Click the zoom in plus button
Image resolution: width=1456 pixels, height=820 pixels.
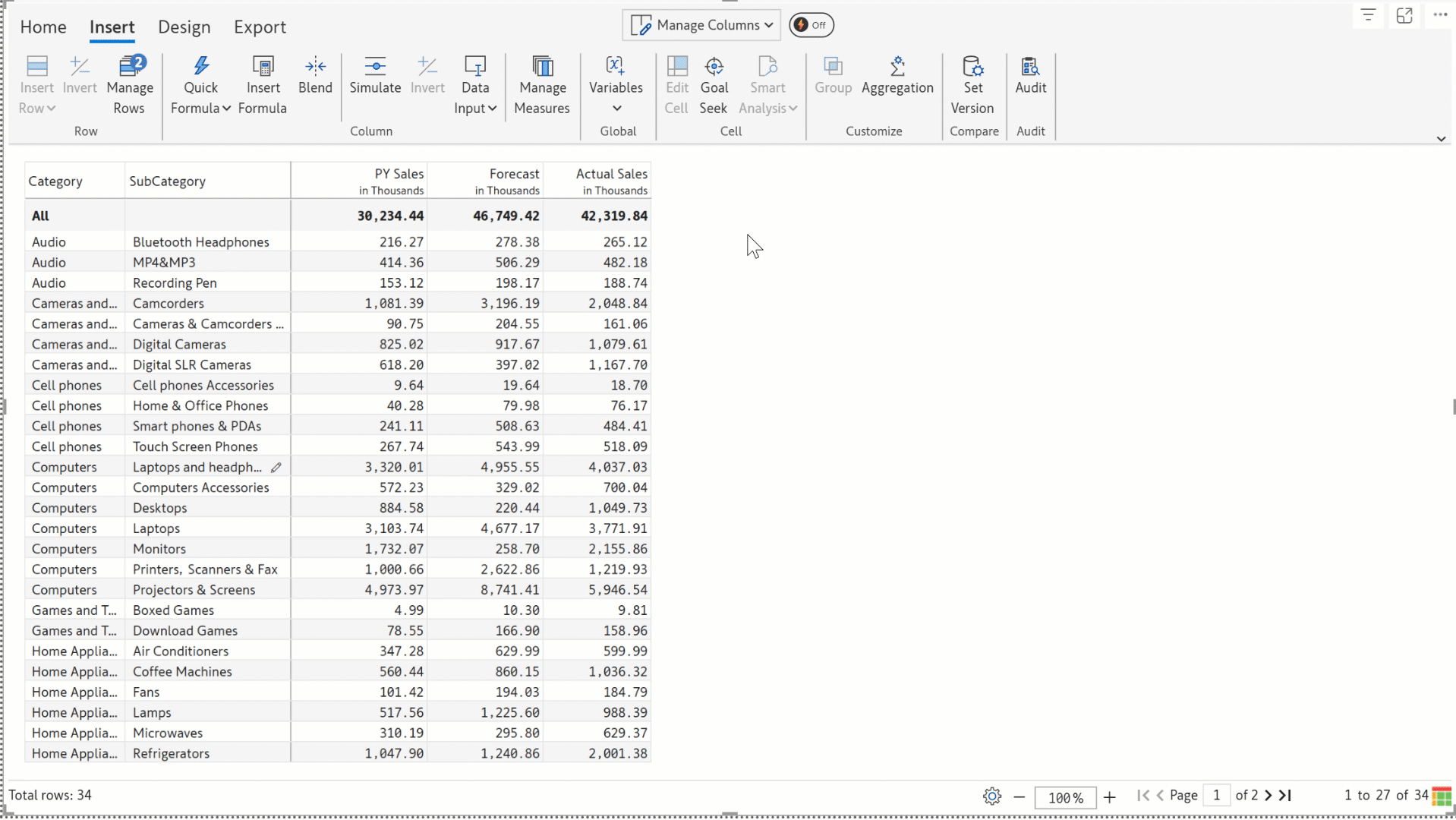[1110, 797]
